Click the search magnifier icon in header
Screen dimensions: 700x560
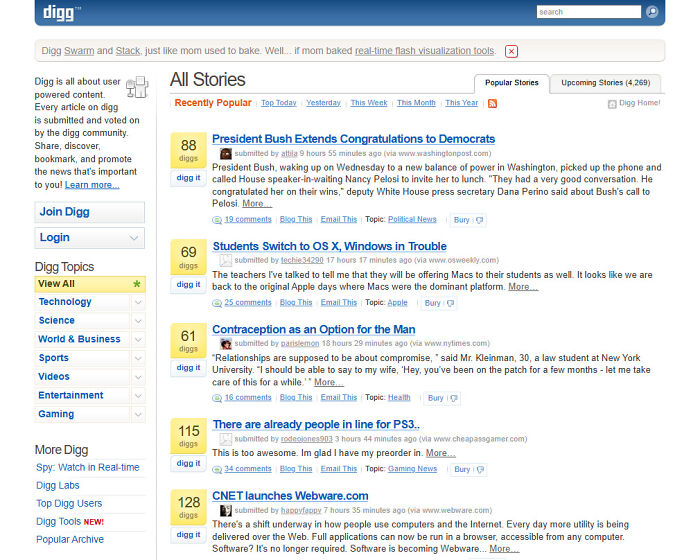652,12
